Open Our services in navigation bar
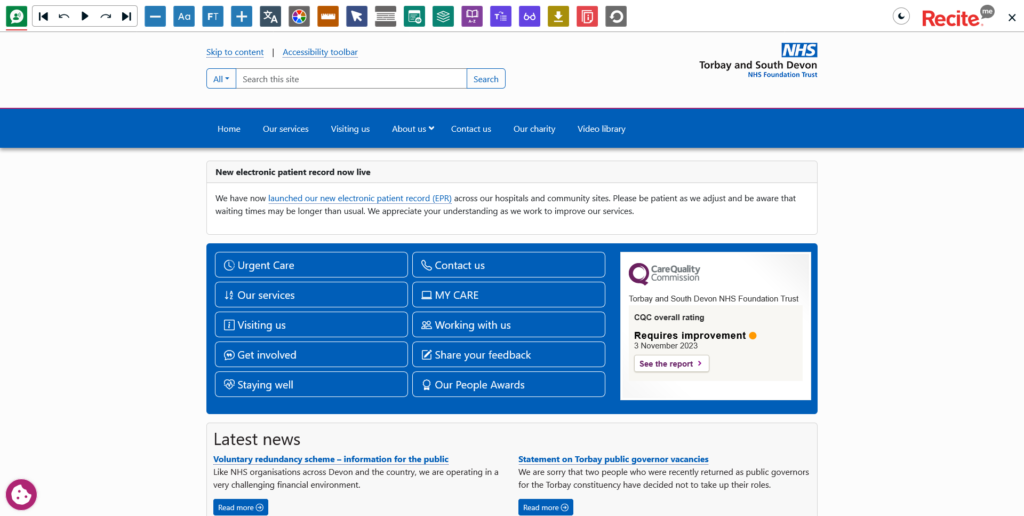The height and width of the screenshot is (516, 1024). tap(285, 129)
